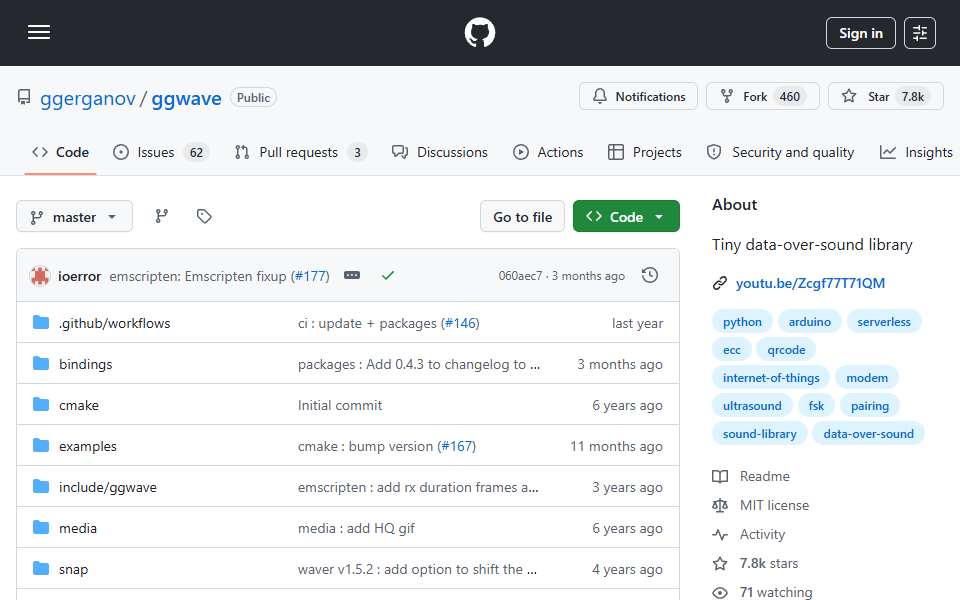The image size is (960, 600).
Task: Open the ggerganov owner profile link
Action: pyautogui.click(x=88, y=98)
